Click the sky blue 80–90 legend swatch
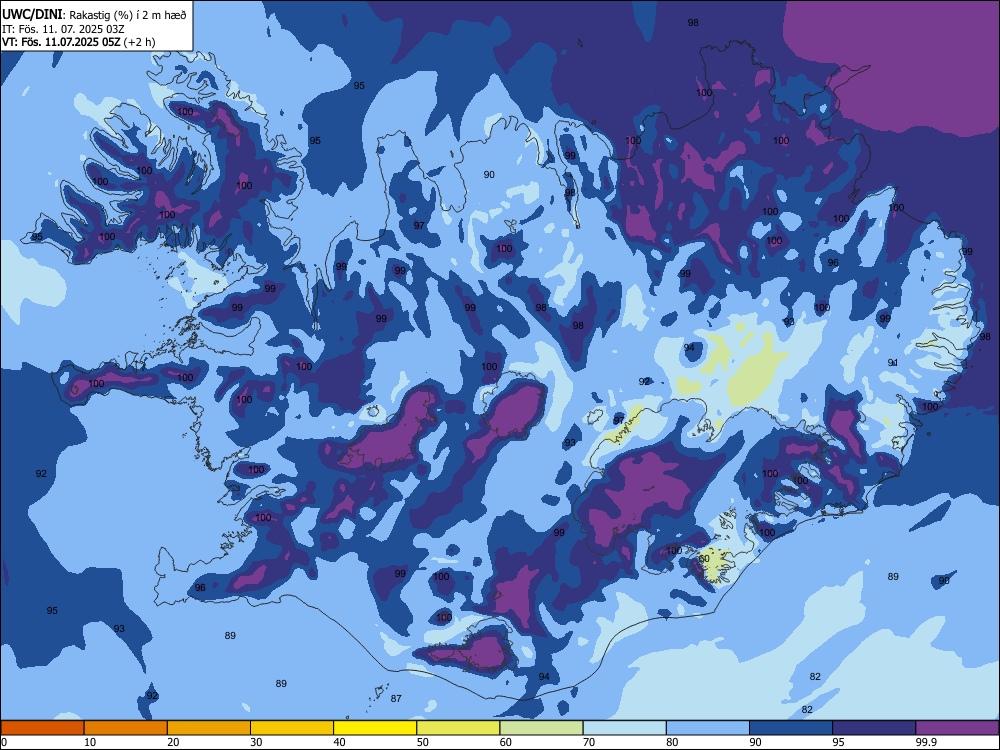Screen dimensions: 1000x750 pos(708,728)
